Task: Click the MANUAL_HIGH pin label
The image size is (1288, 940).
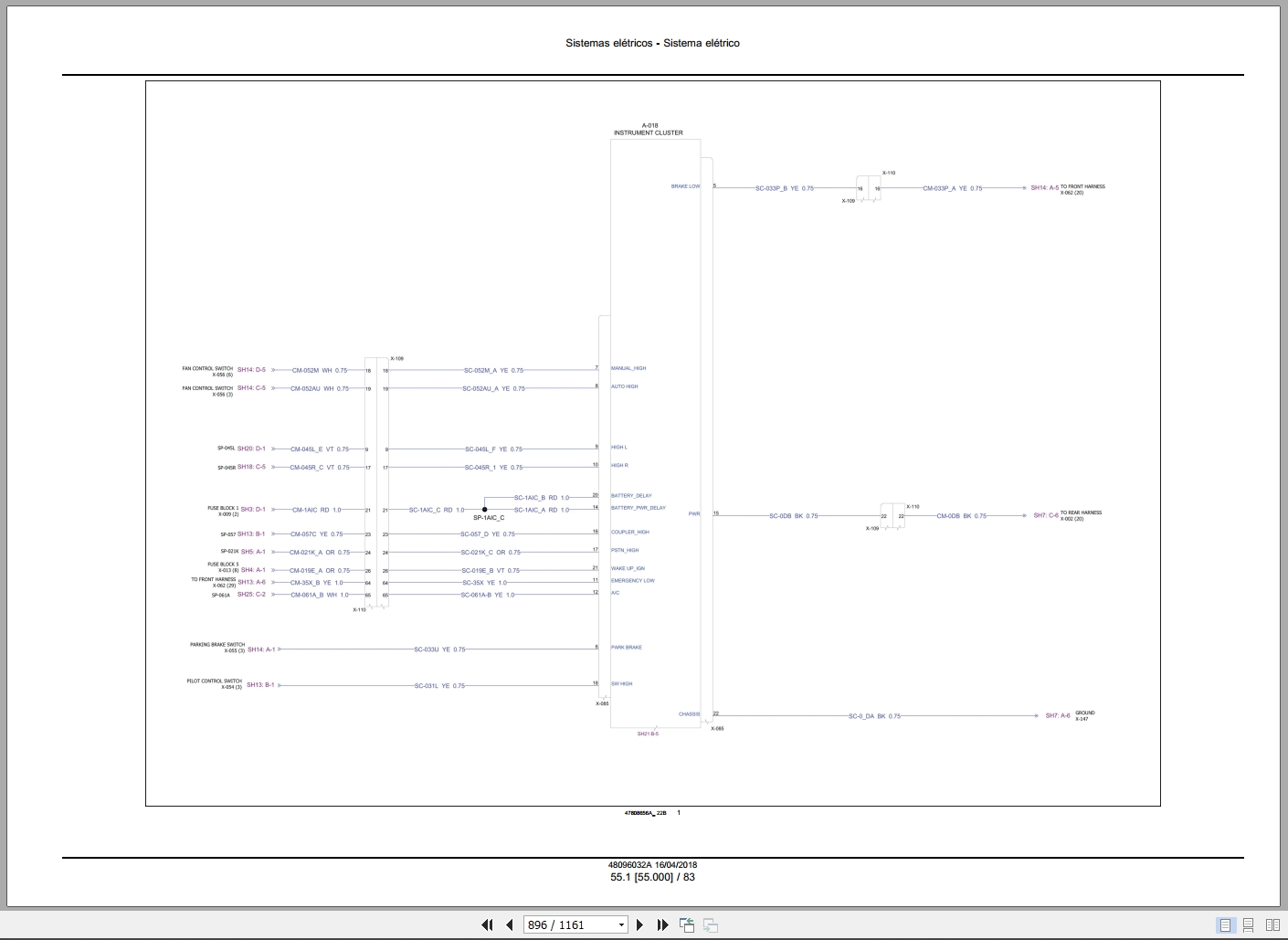Action: click(628, 368)
